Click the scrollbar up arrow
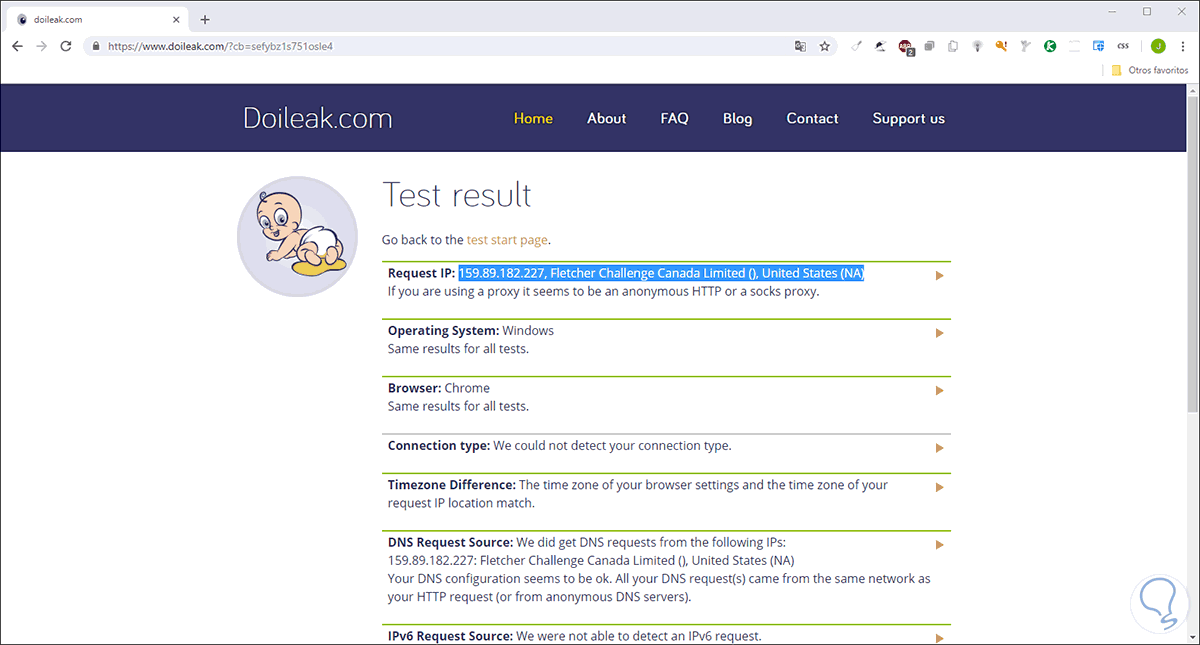The width and height of the screenshot is (1200, 645). click(1192, 90)
